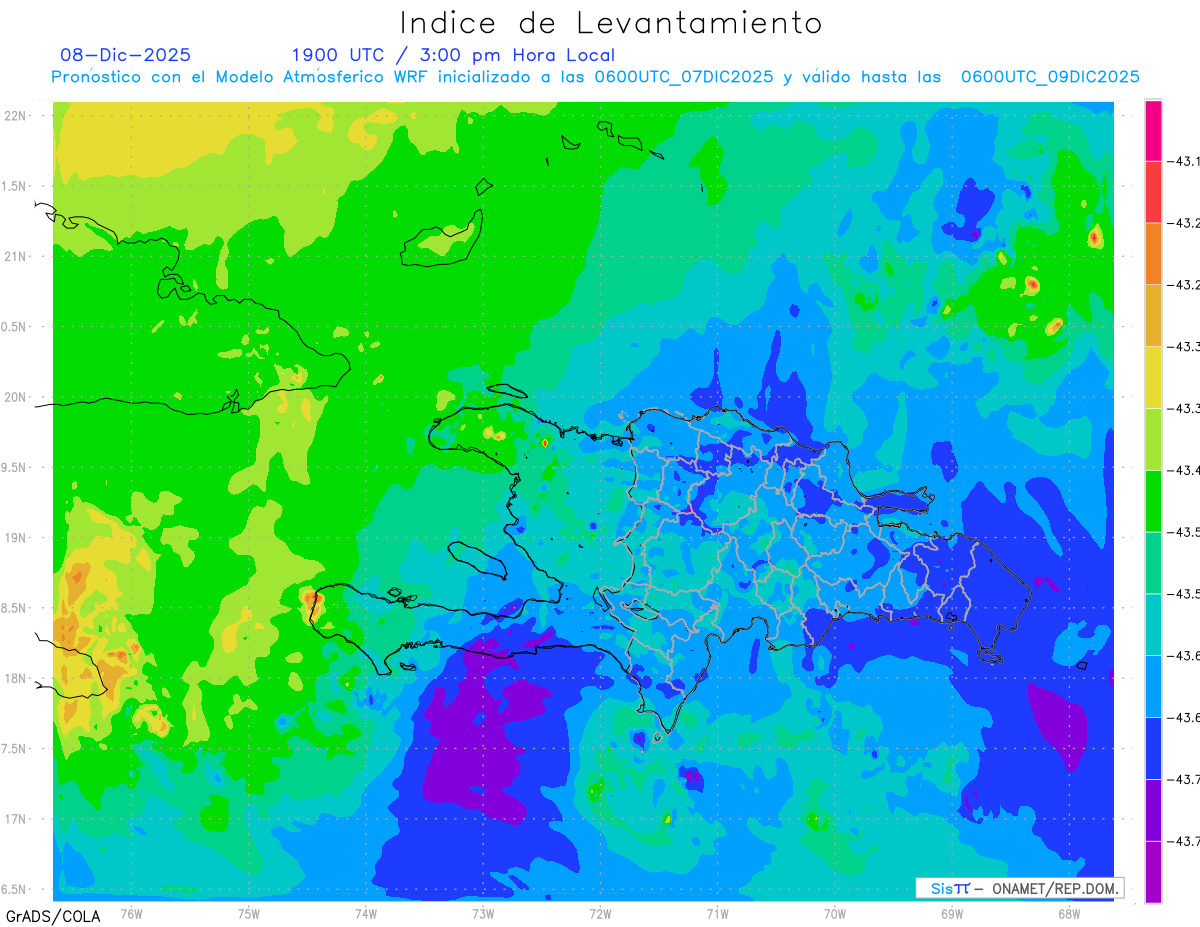Click the 'Pronostico con el Modelo Atmosferico WRF' line
Viewport: 1200px width, 927px height.
pyautogui.click(x=595, y=77)
